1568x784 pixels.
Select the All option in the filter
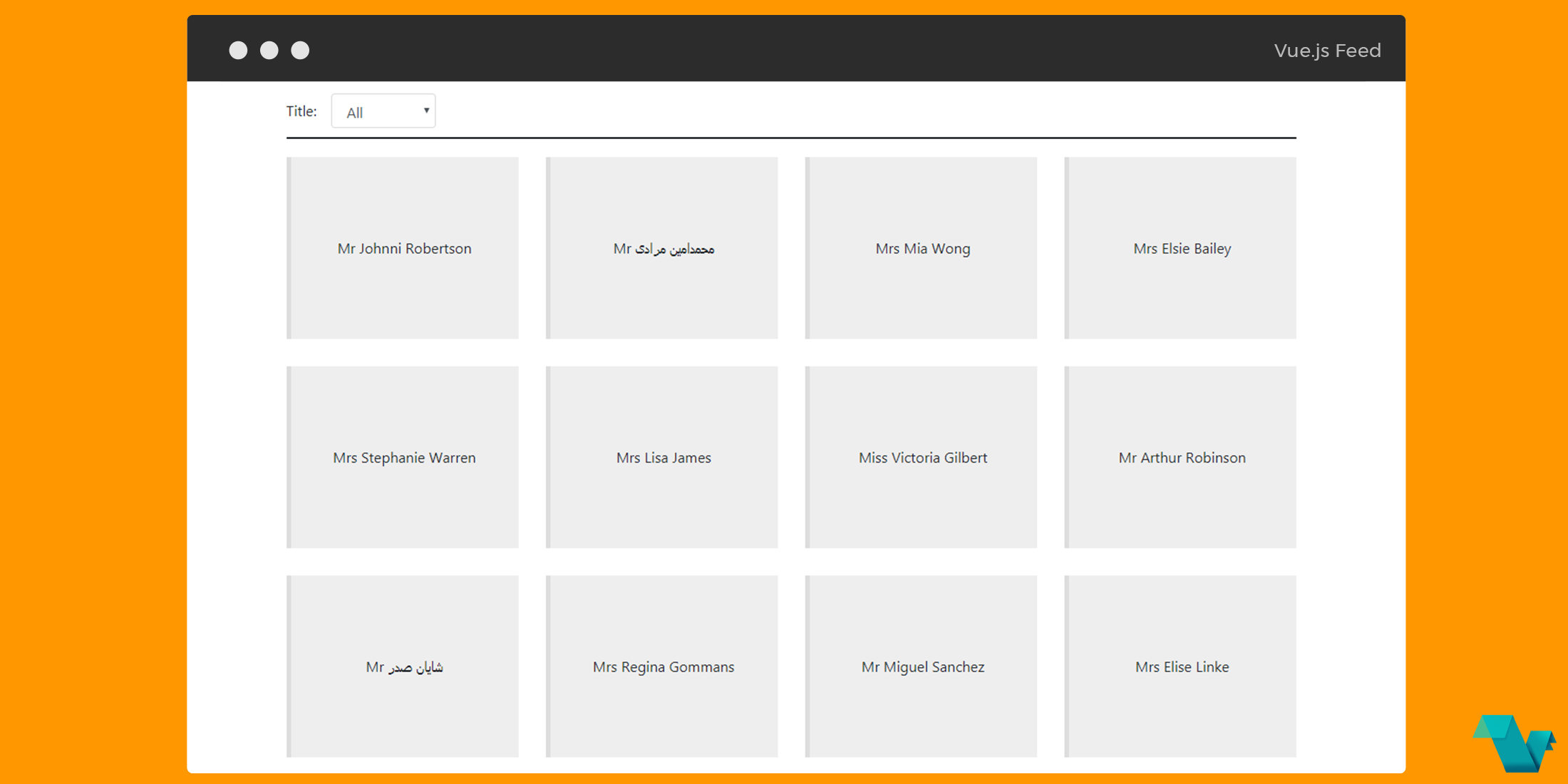click(x=354, y=112)
